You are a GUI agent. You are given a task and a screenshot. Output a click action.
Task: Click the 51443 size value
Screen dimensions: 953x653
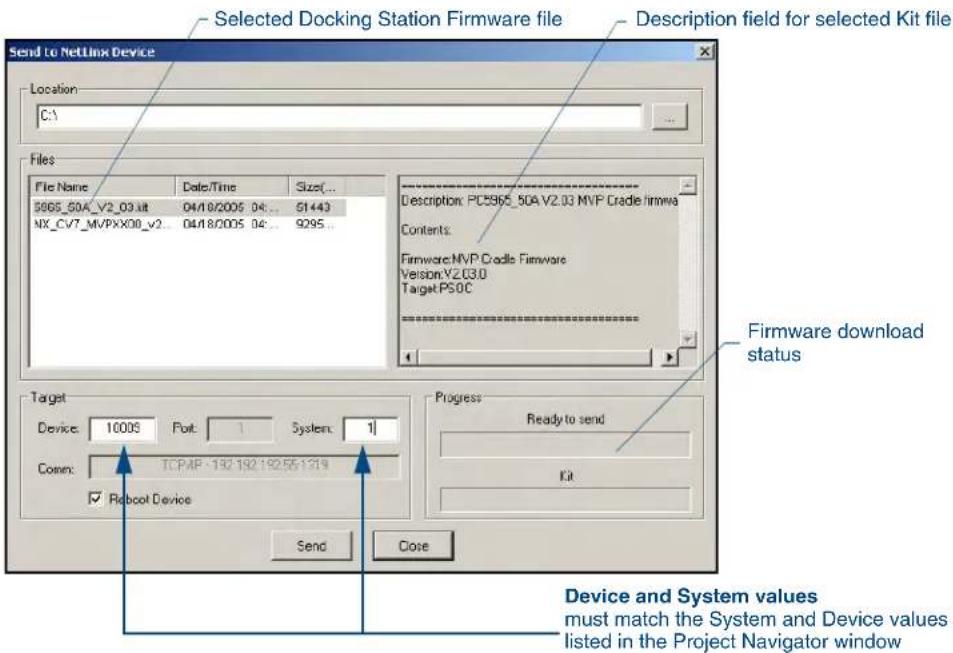click(313, 207)
